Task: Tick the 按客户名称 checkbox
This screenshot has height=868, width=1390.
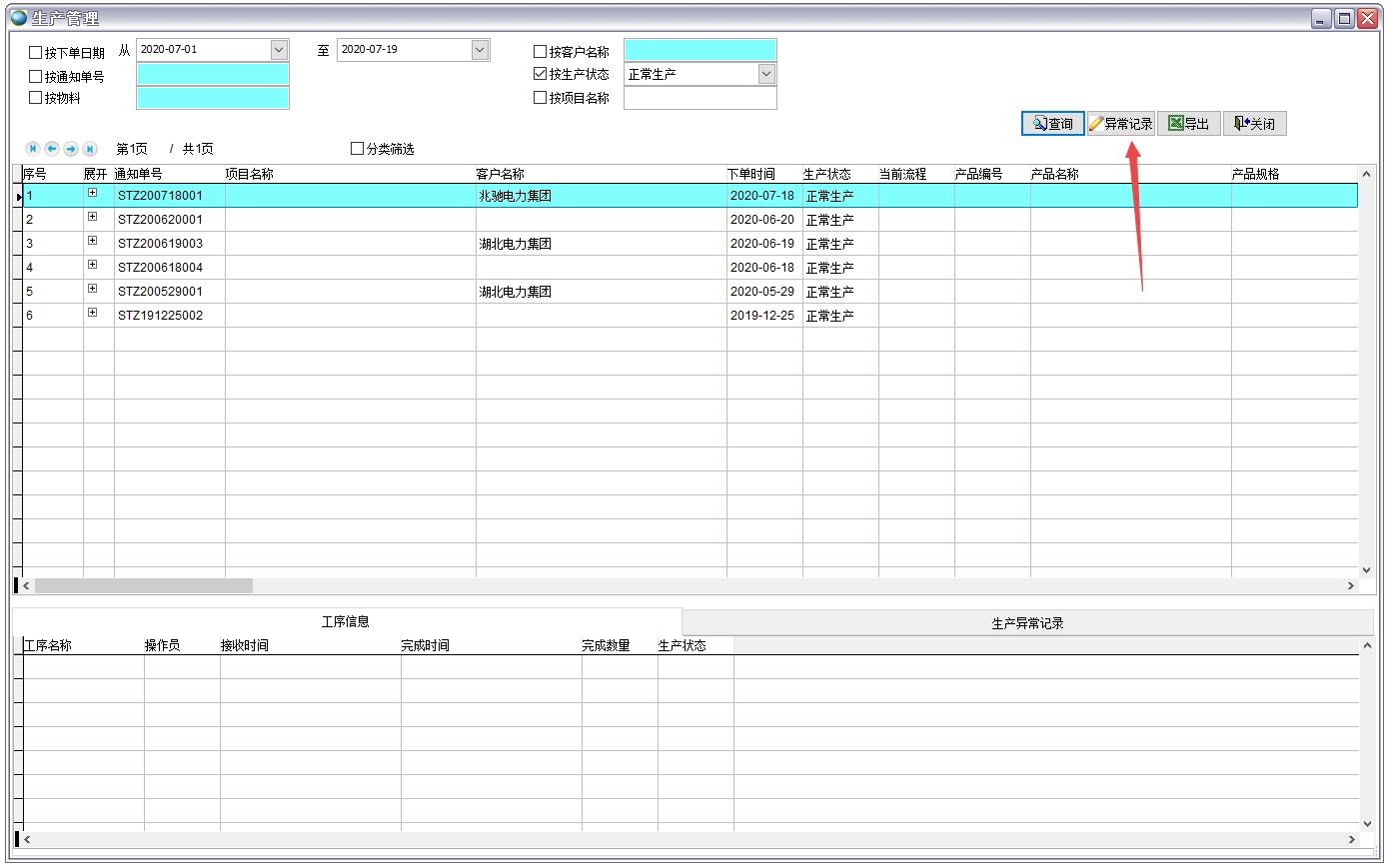Action: pos(541,52)
